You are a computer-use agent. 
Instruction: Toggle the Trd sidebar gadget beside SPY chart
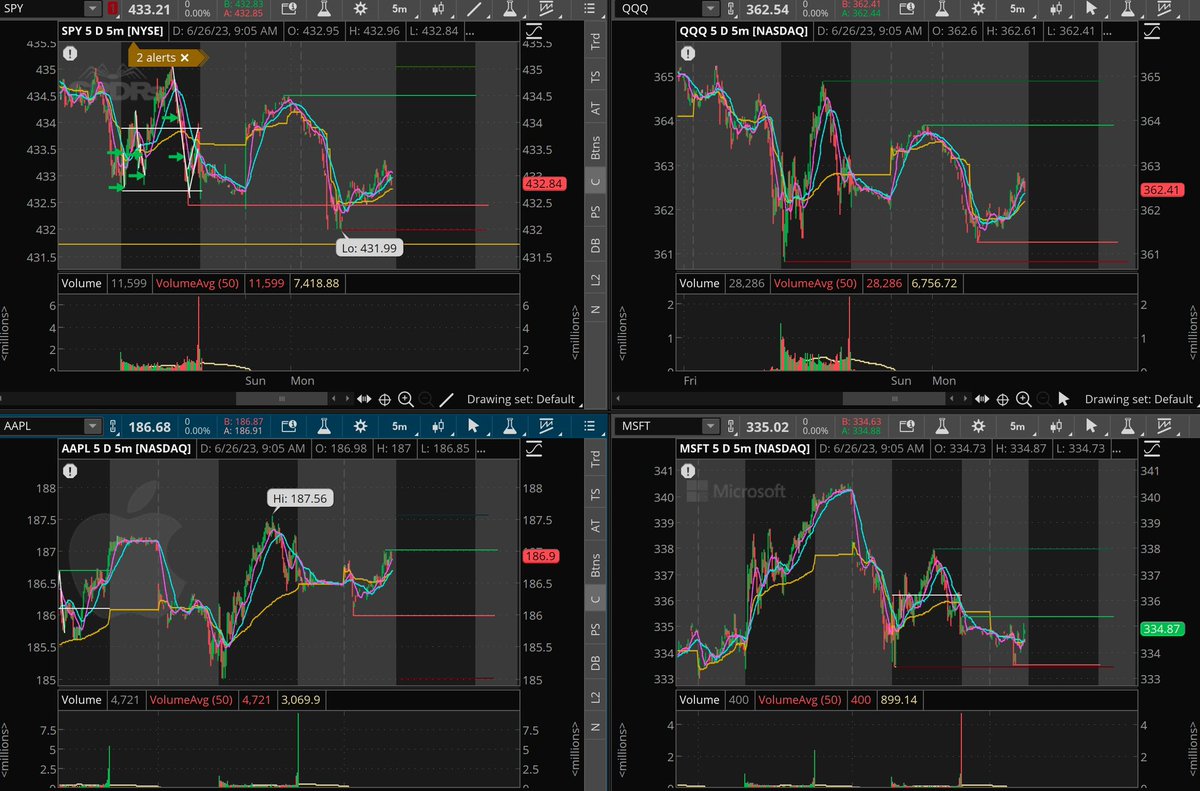(596, 41)
